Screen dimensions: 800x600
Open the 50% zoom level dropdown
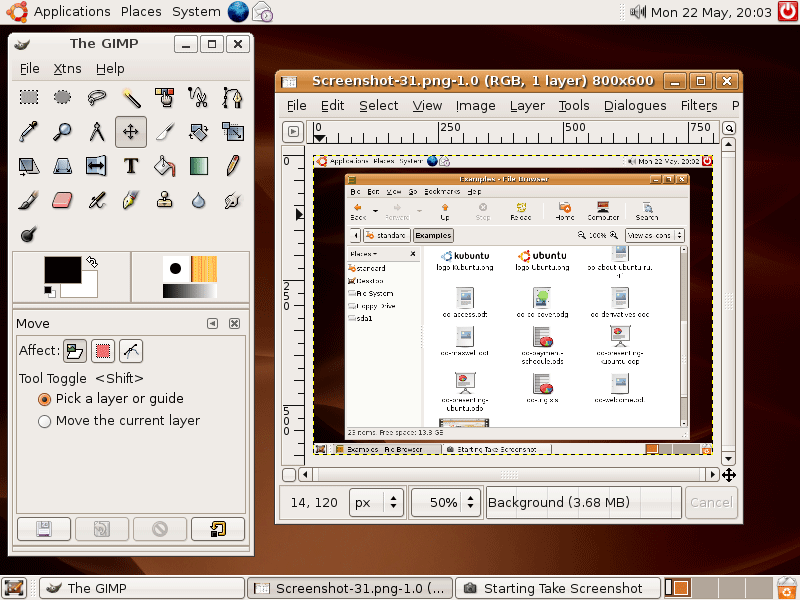(x=446, y=502)
